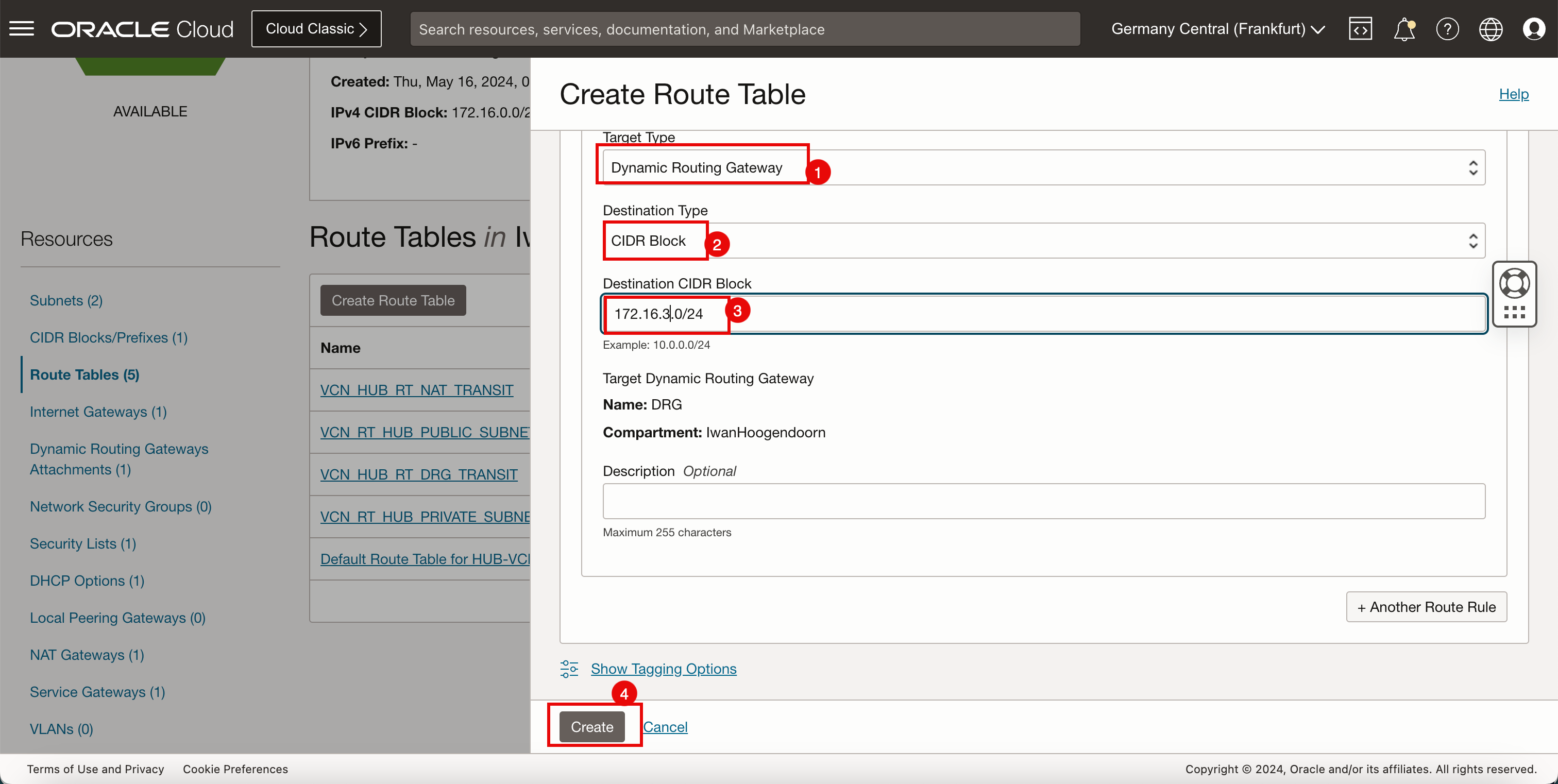Click the globe/language selector icon

click(x=1491, y=28)
